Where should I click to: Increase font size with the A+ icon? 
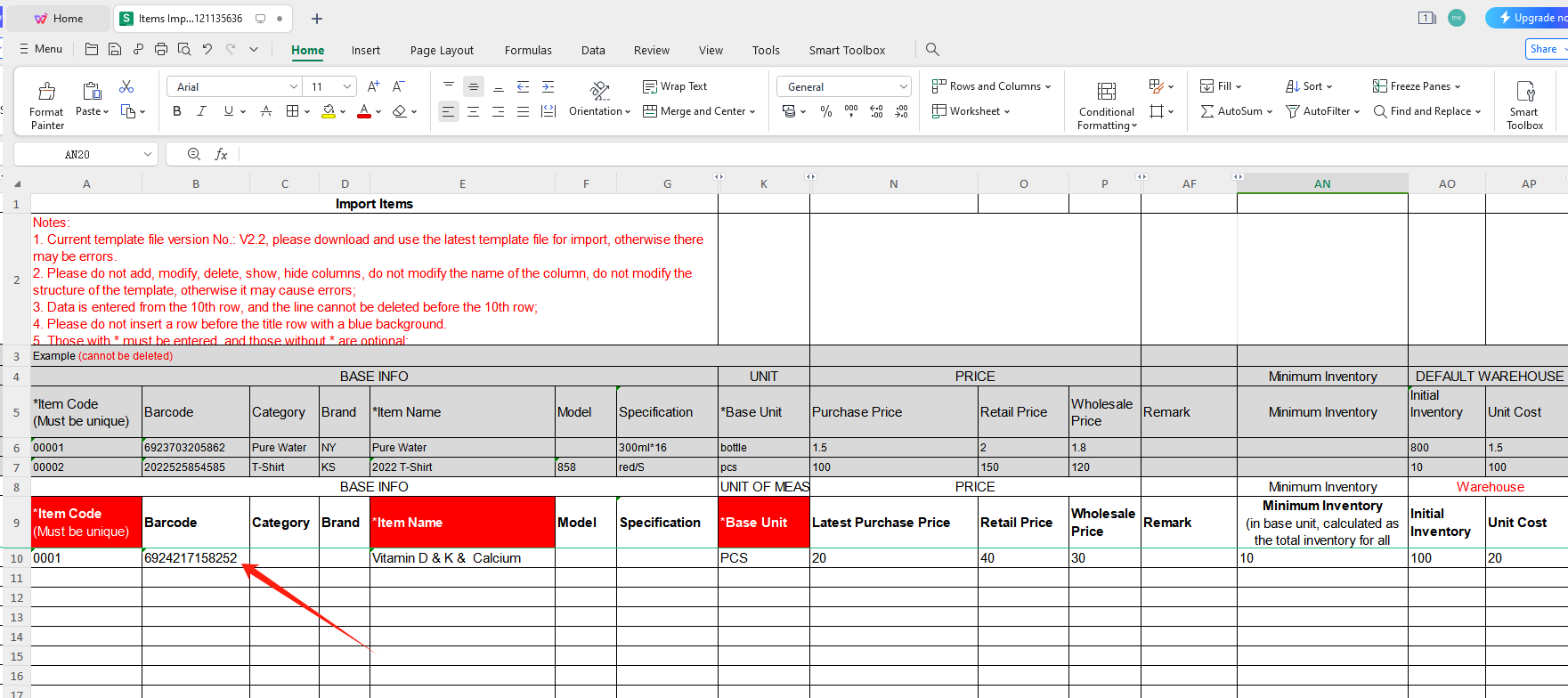tap(373, 86)
